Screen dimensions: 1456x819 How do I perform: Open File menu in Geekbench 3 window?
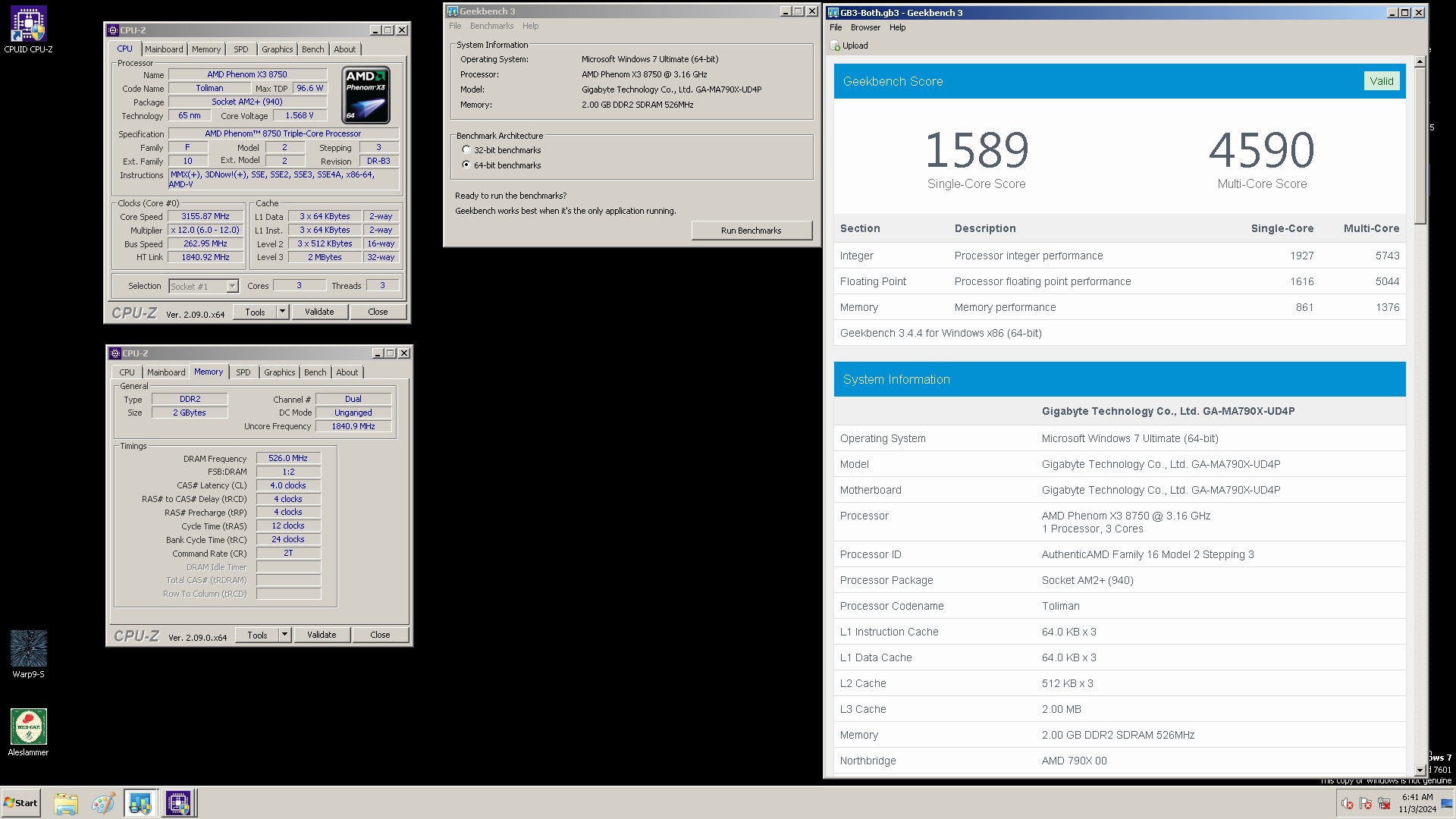455,26
